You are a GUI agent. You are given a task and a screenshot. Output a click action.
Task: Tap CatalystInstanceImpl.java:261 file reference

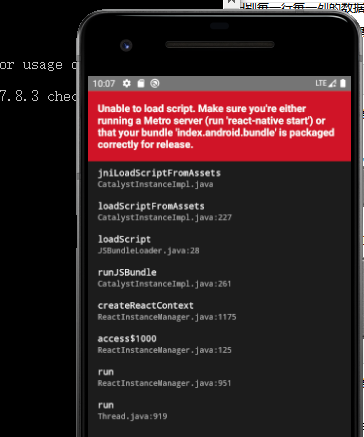164,284
